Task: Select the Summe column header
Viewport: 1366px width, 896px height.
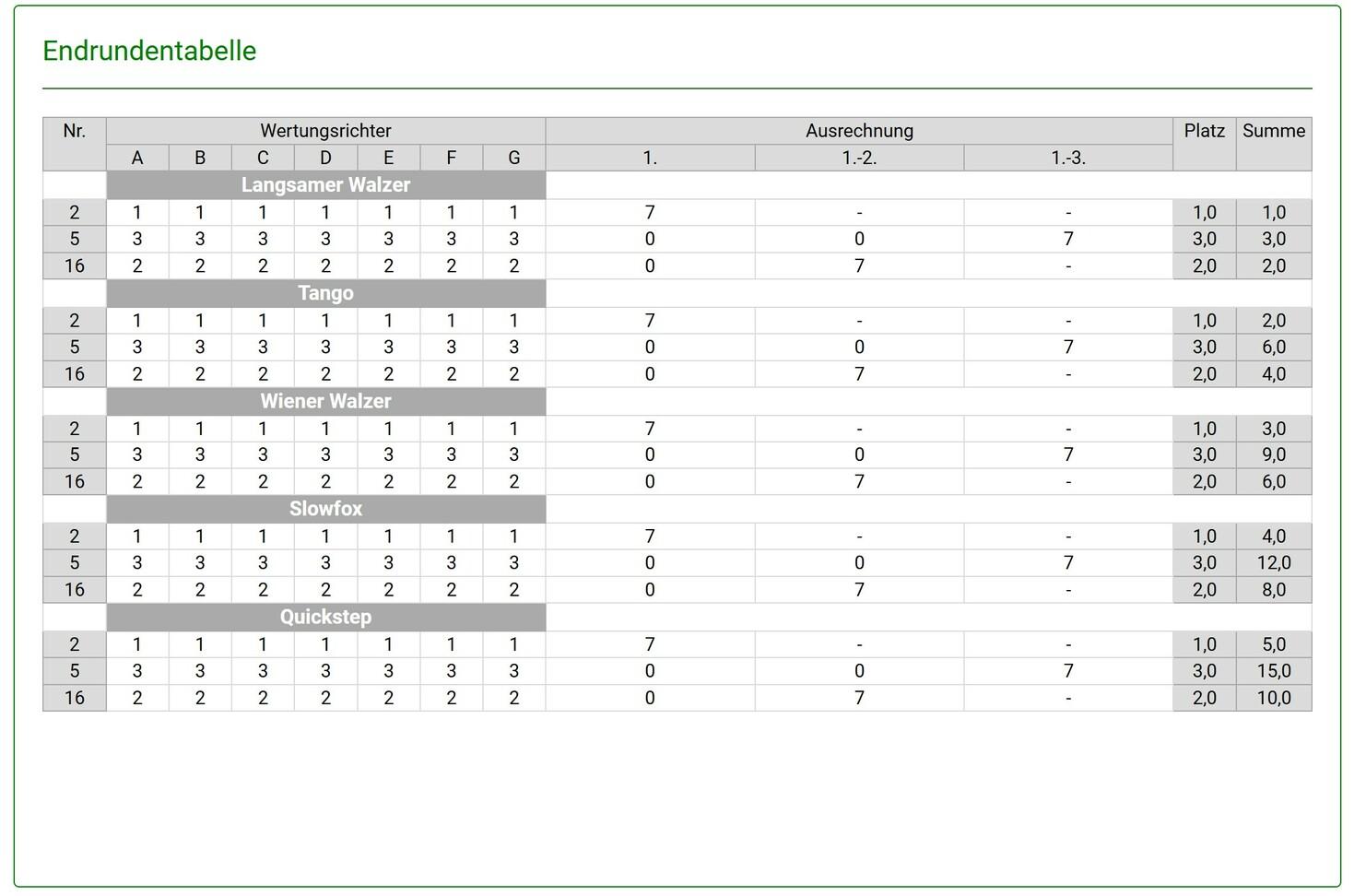Action: pyautogui.click(x=1273, y=131)
